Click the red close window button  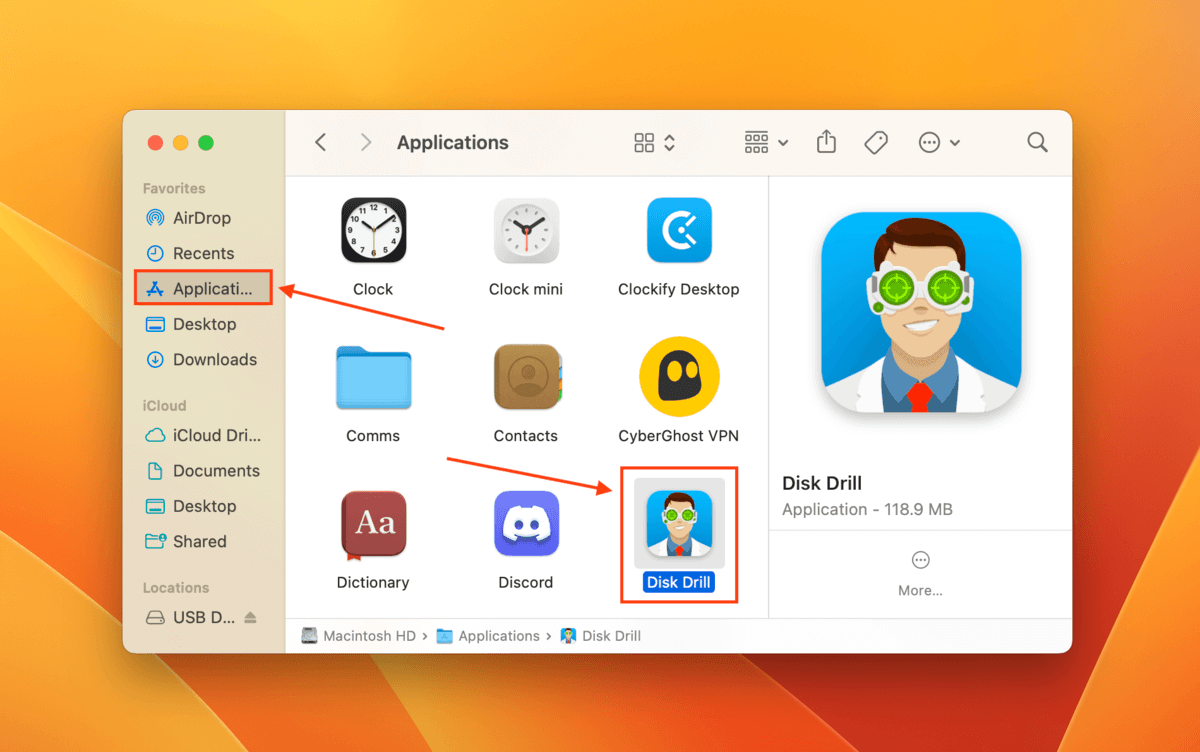tap(155, 143)
